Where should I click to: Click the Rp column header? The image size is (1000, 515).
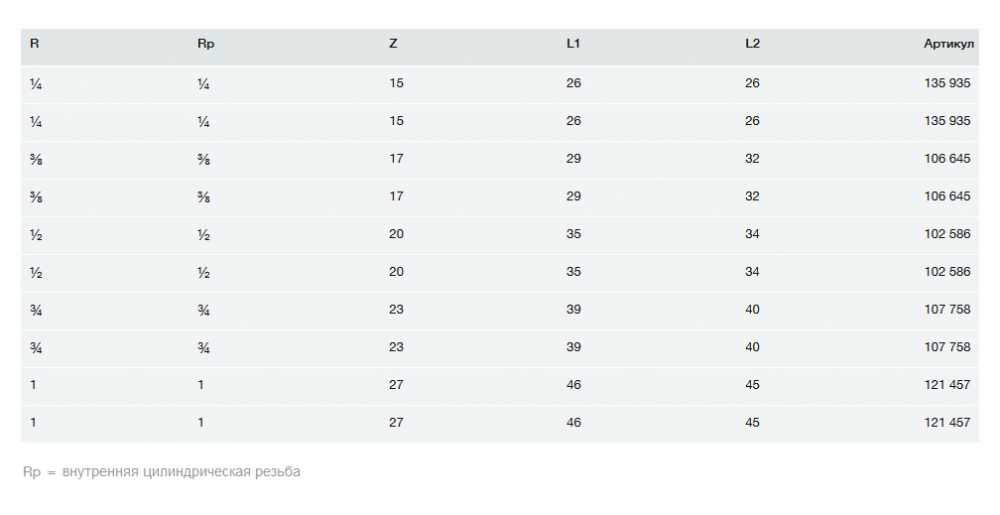click(206, 45)
